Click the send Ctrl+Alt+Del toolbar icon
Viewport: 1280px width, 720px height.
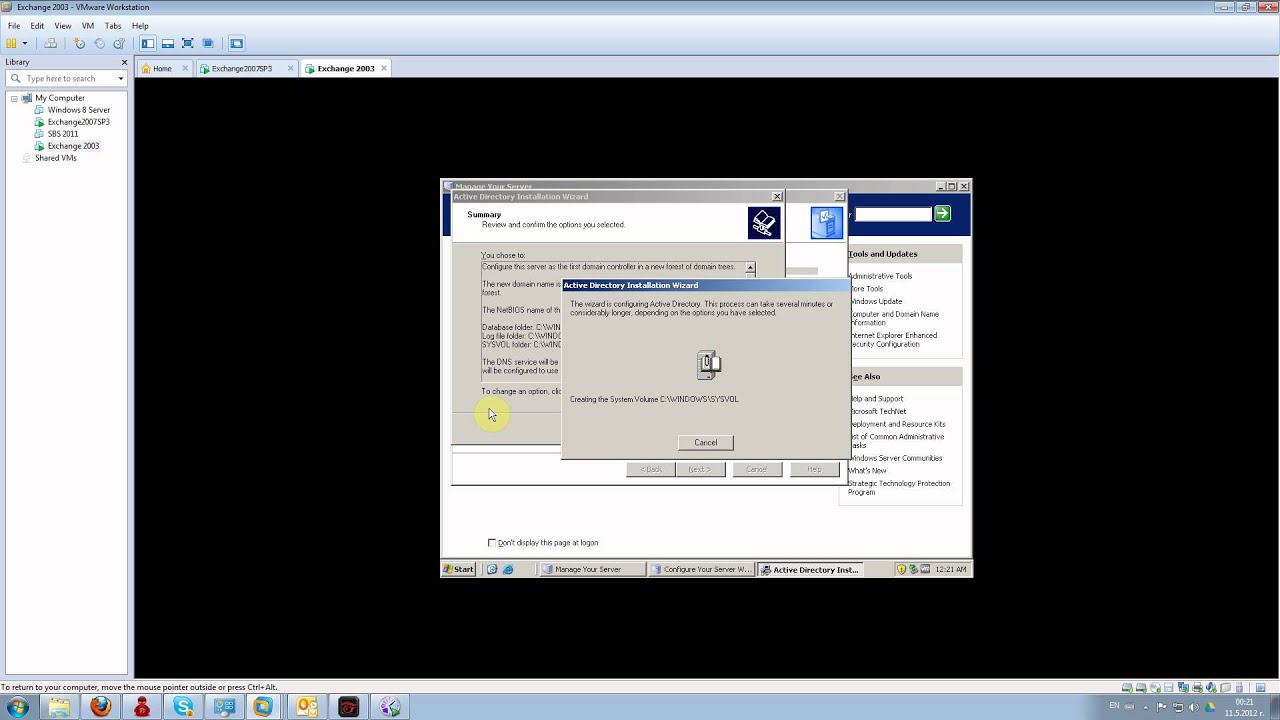[50, 43]
